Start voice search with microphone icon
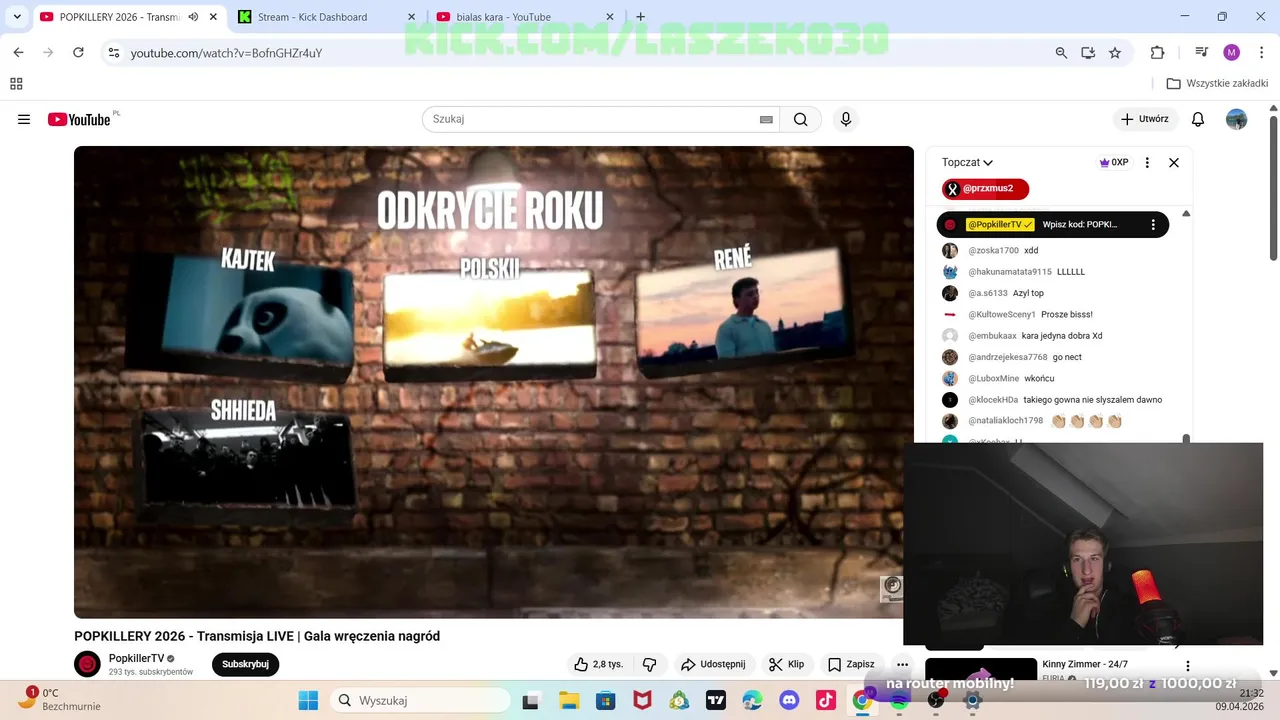Image resolution: width=1280 pixels, height=720 pixels. pos(846,119)
